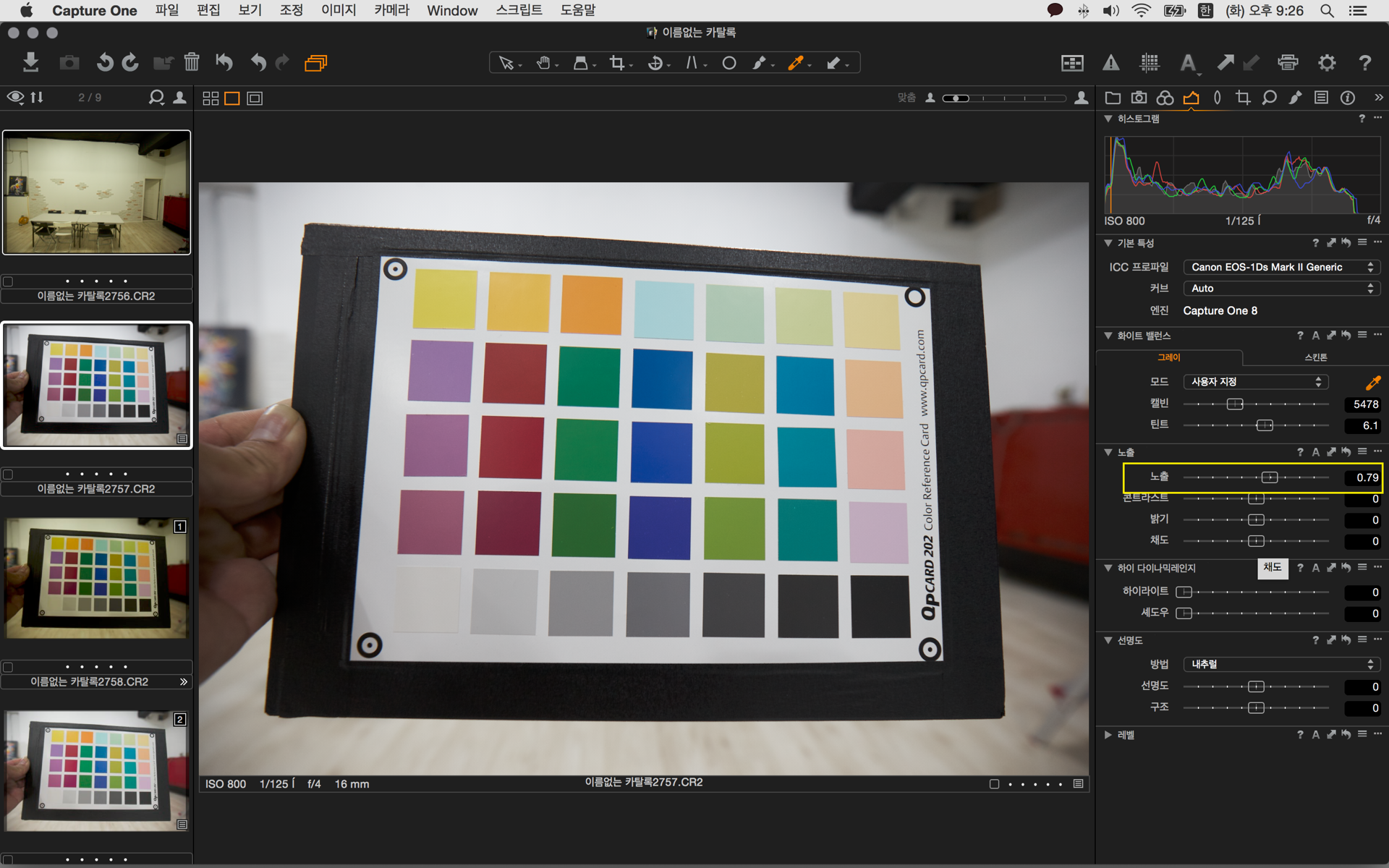Open the Print icon in toolbar
This screenshot has height=868, width=1389.
pos(1288,63)
